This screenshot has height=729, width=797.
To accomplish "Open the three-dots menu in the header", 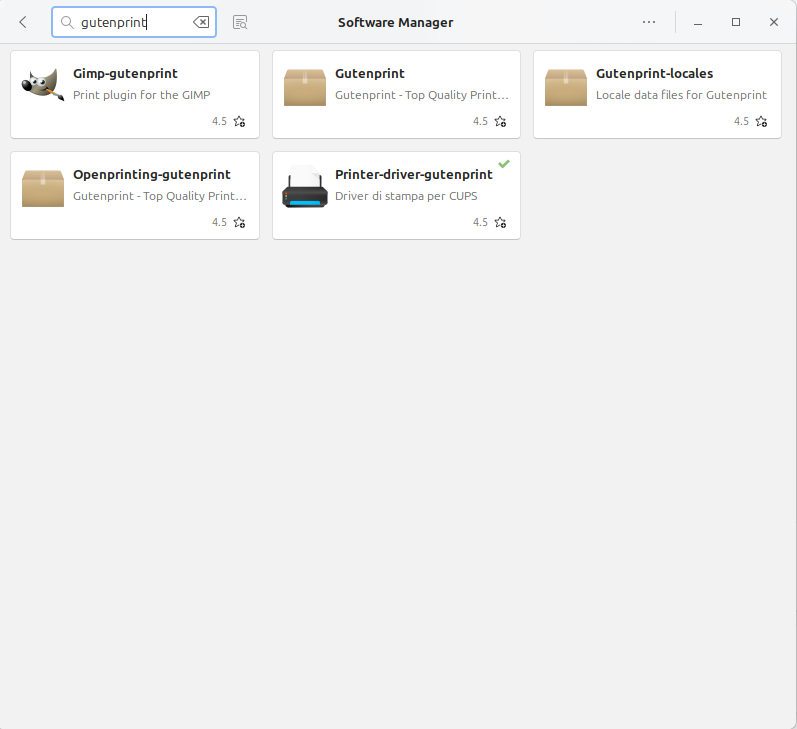I will (649, 22).
